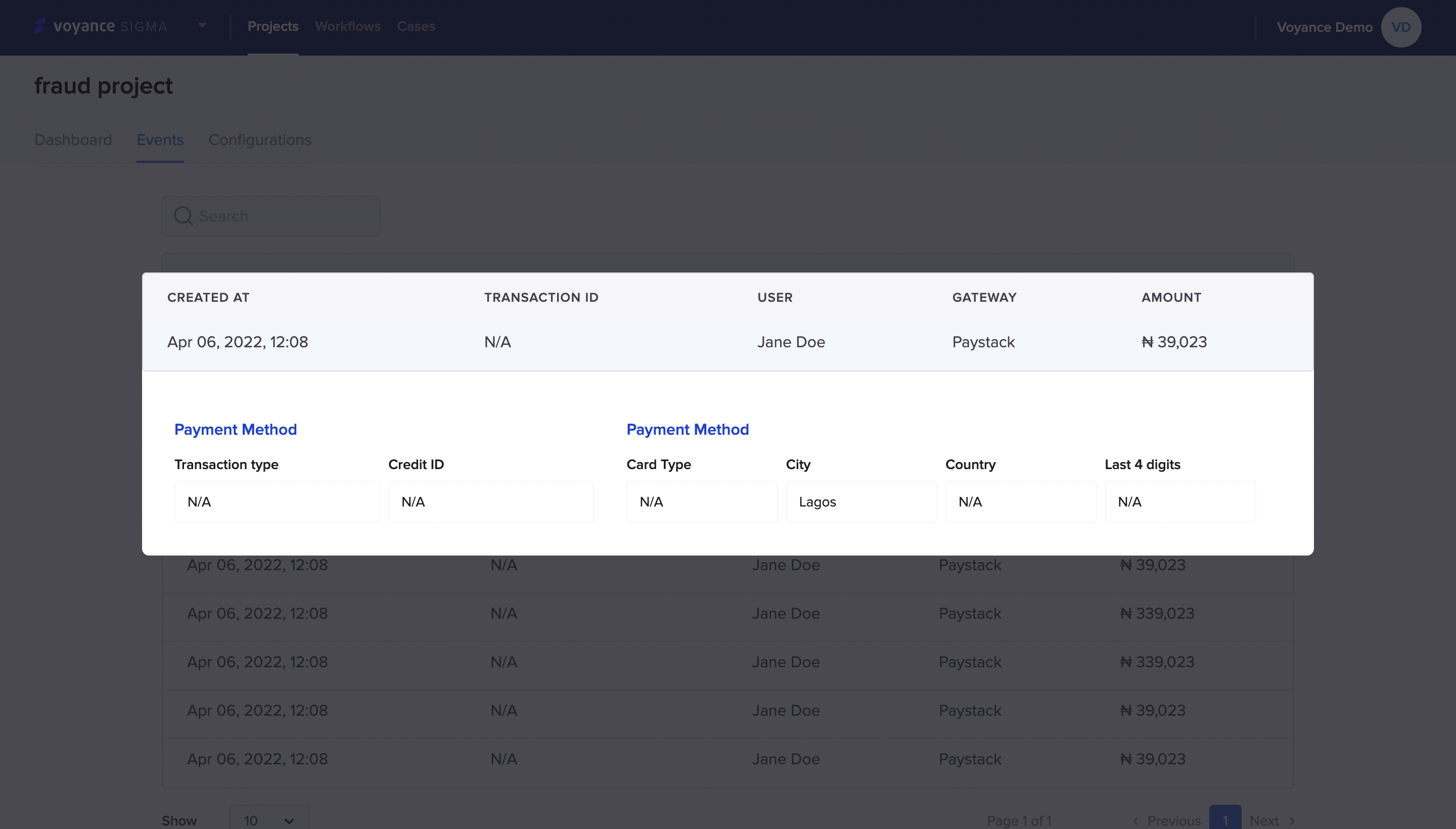Viewport: 1456px width, 829px height.
Task: Click ₦ 39,023 amount in the modal
Action: 1174,342
